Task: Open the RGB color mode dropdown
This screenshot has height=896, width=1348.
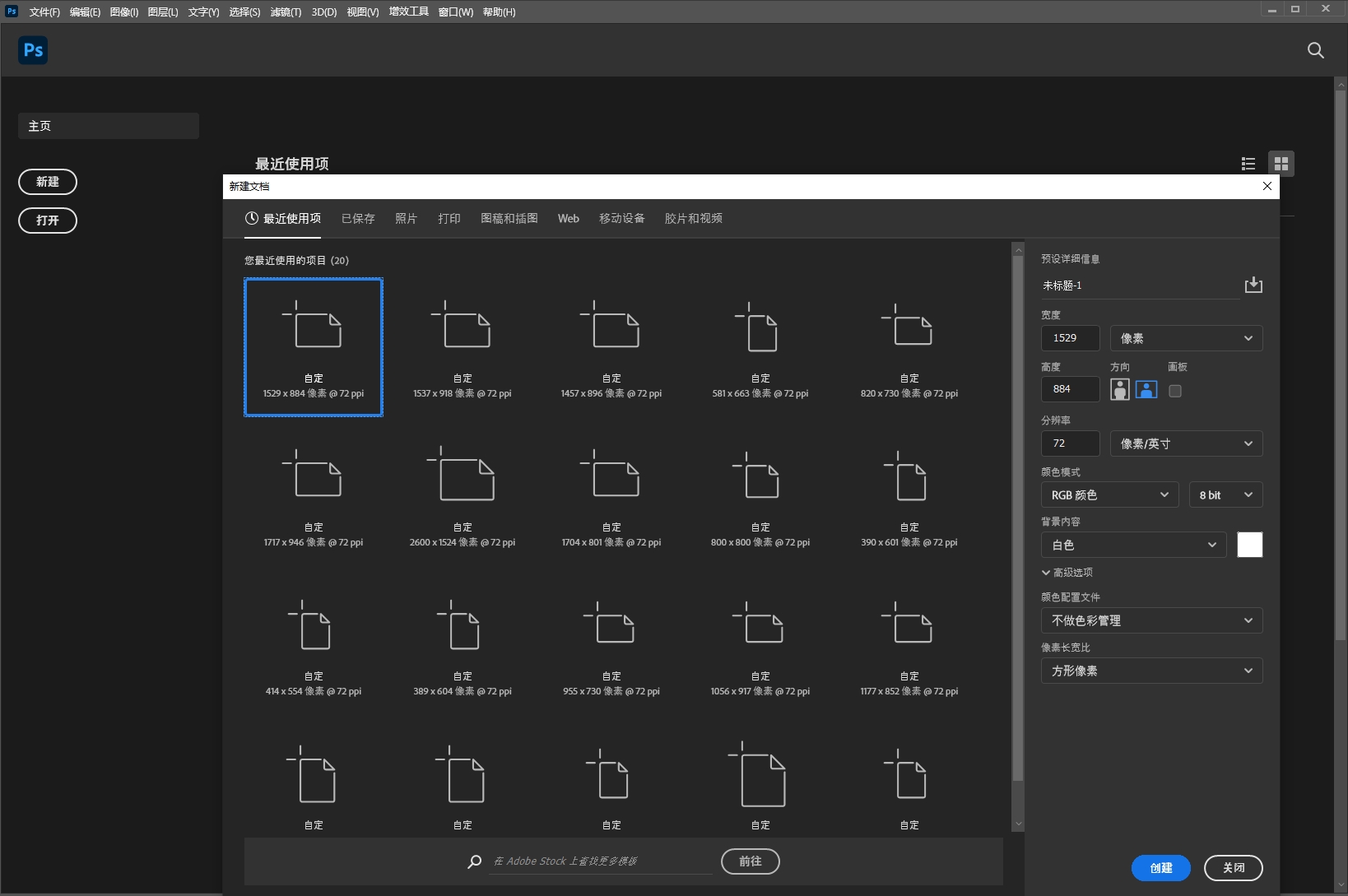Action: pos(1109,494)
